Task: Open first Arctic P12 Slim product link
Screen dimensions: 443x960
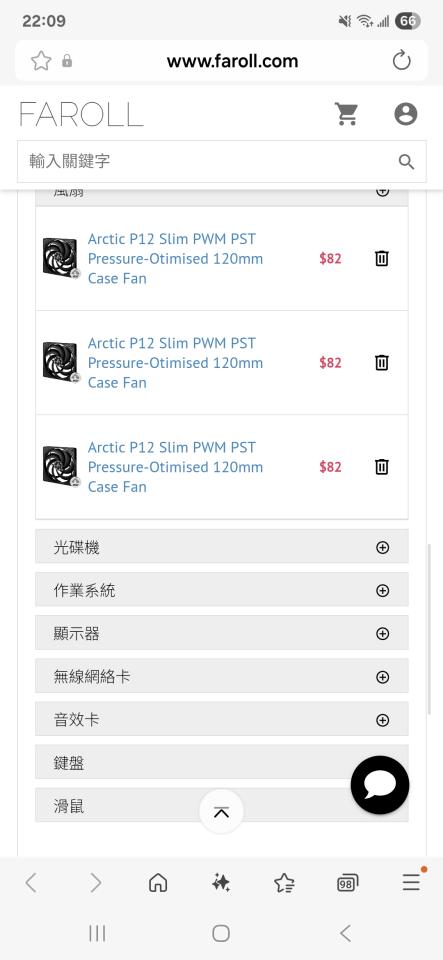Action: [175, 258]
